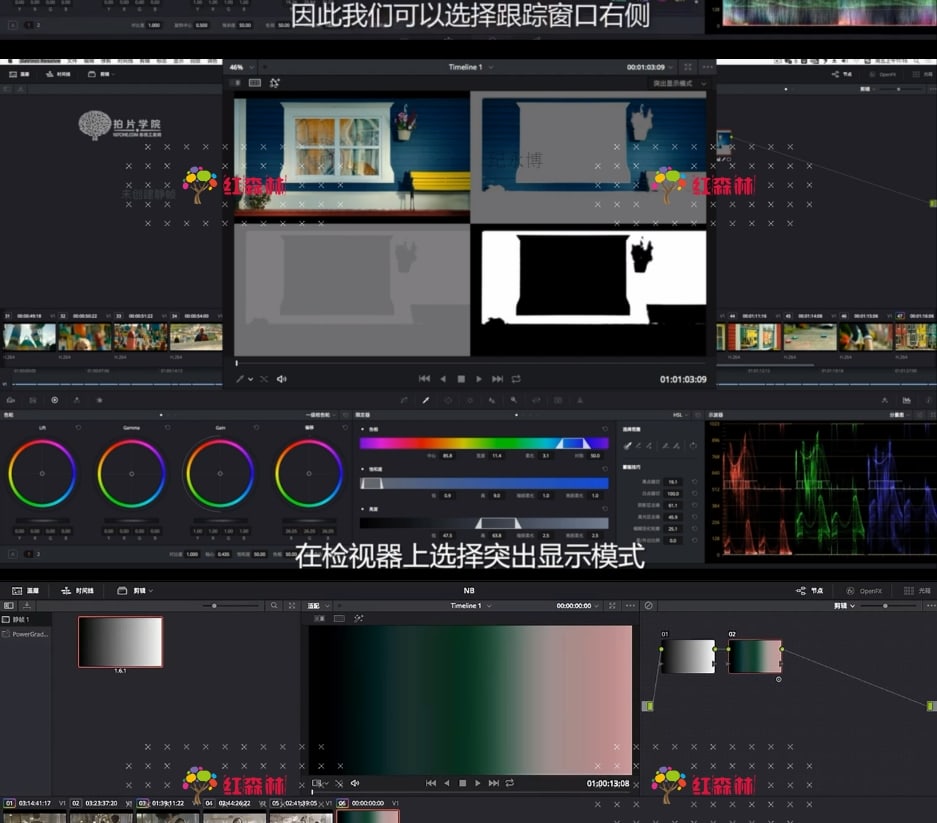Select clip 06 at 00:00:00:00 in the clip strip
Viewport: 937px width, 823px height.
click(x=368, y=816)
